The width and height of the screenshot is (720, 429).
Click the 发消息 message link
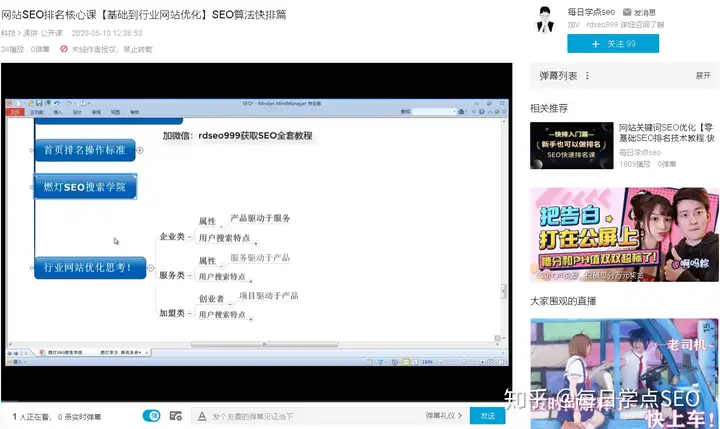click(644, 12)
